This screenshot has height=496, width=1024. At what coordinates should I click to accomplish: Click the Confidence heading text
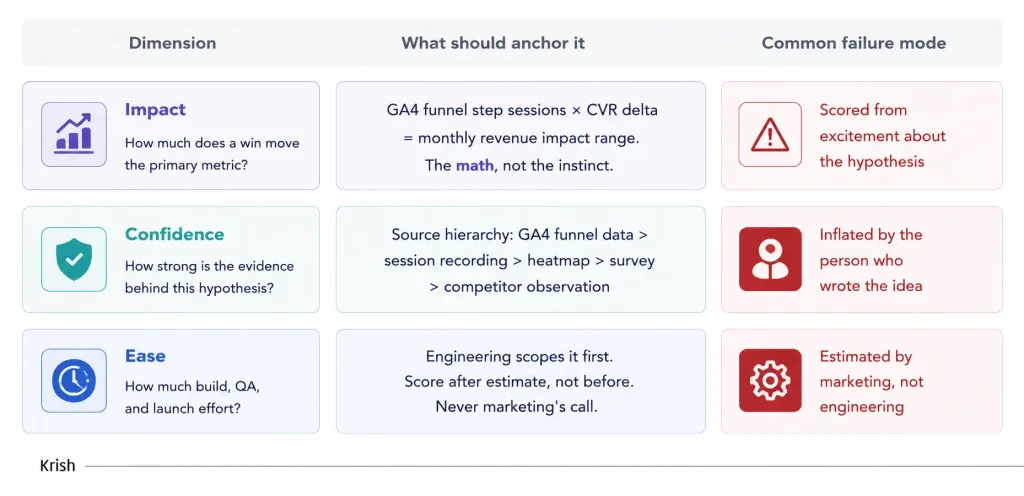[x=174, y=234]
